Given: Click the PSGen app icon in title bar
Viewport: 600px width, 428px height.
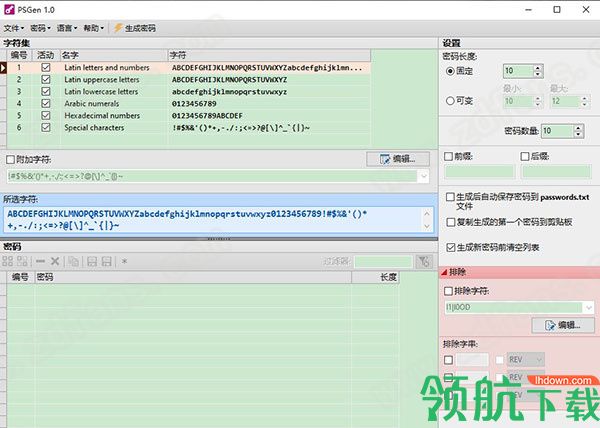Looking at the screenshot, I should (x=9, y=9).
